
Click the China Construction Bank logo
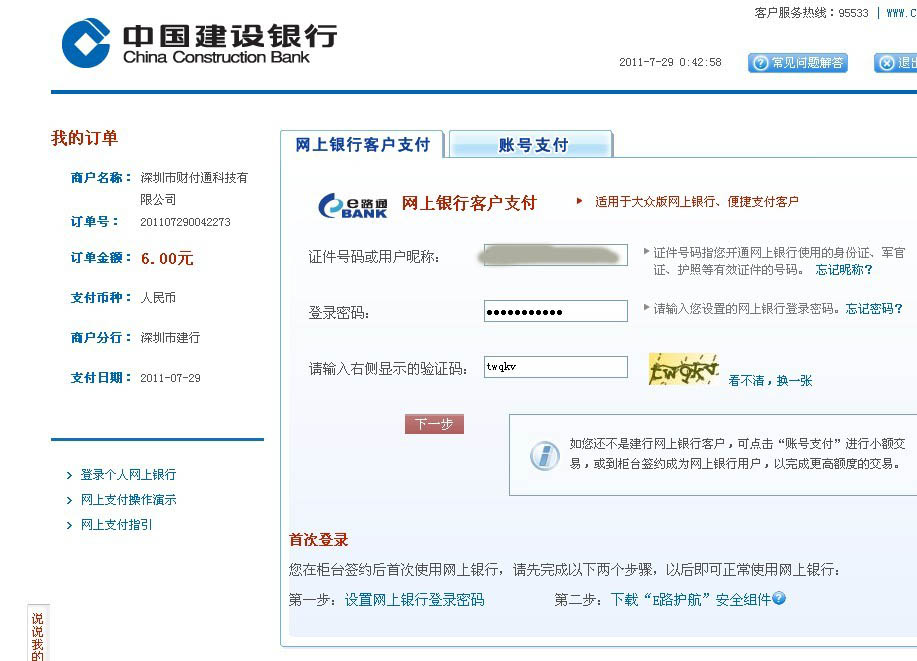[x=199, y=43]
